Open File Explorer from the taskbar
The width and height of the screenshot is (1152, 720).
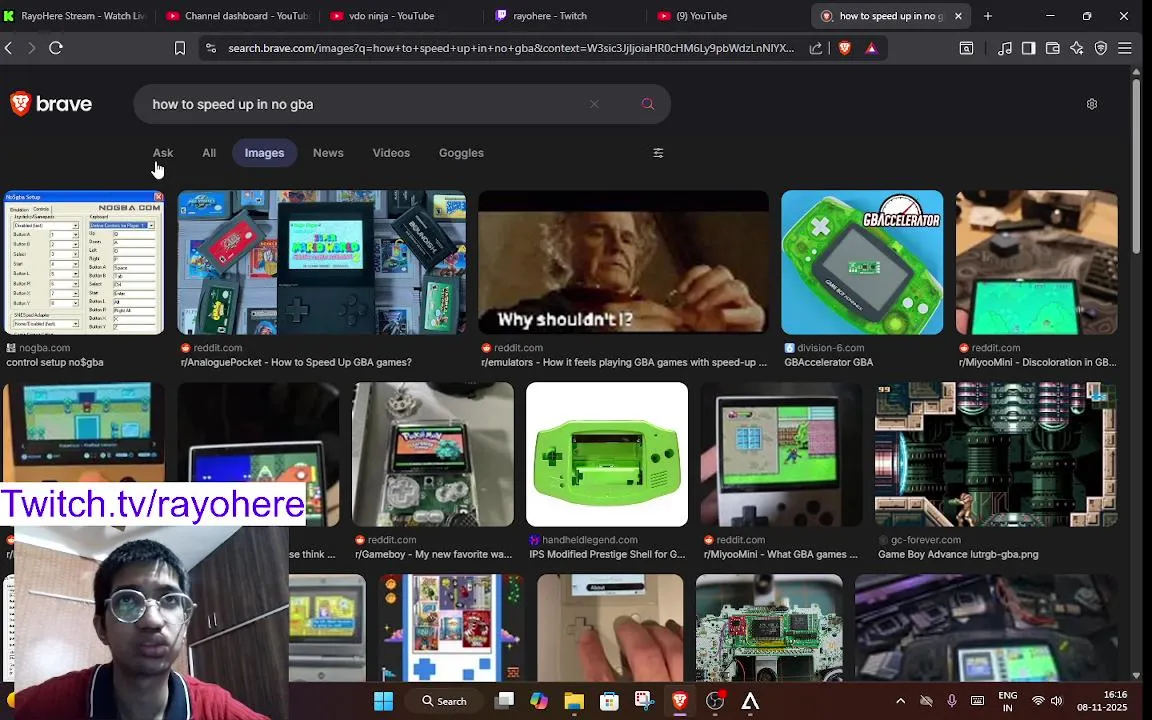click(x=574, y=701)
